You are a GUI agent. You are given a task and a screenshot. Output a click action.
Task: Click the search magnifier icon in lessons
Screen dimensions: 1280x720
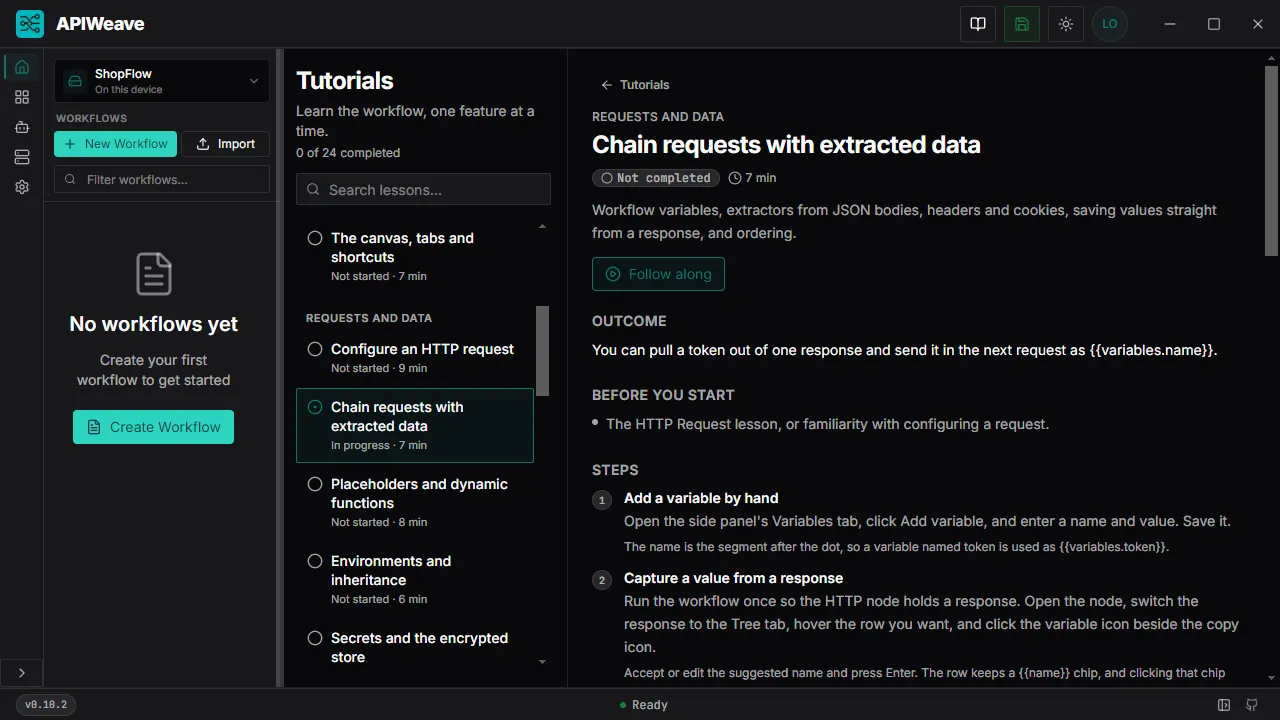tap(314, 189)
